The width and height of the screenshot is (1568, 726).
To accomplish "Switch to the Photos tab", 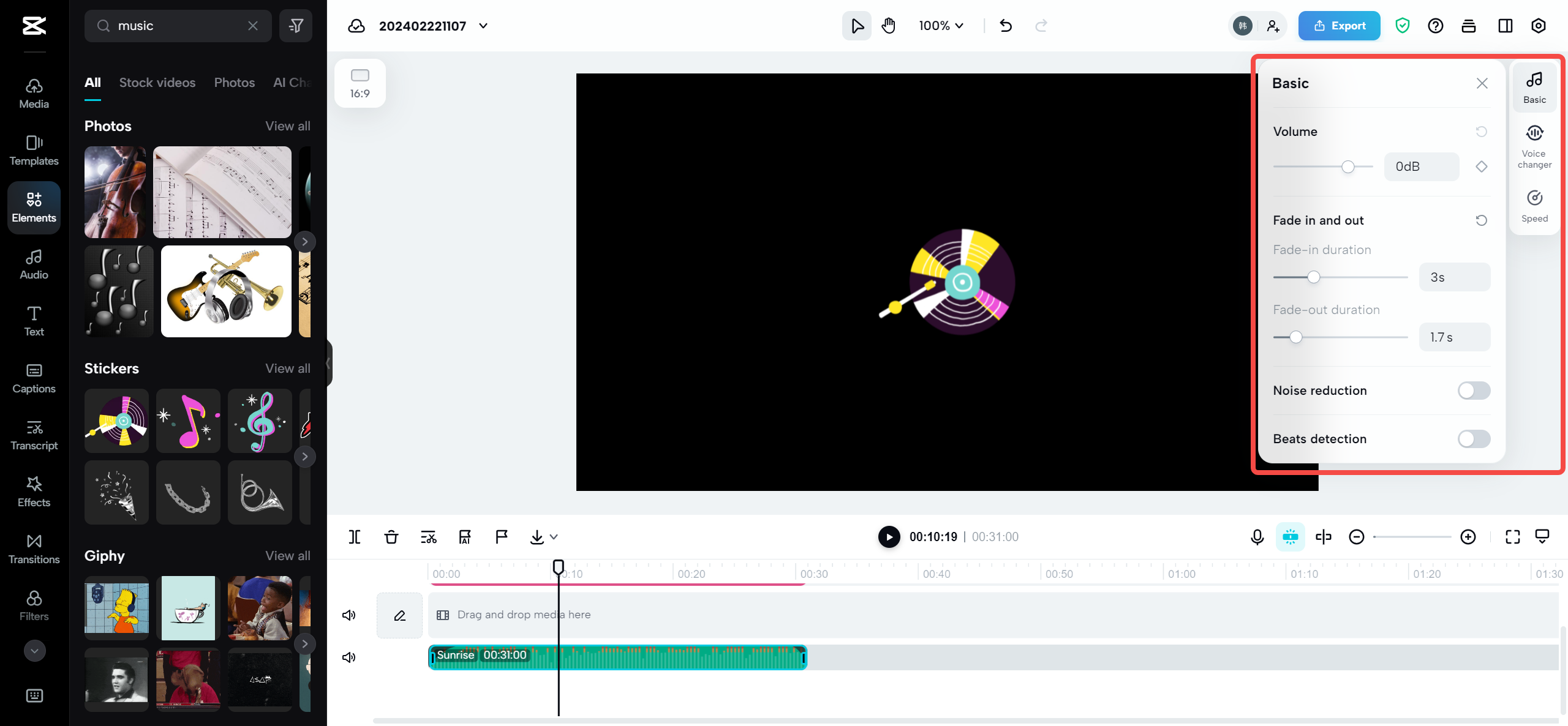I will coord(234,83).
